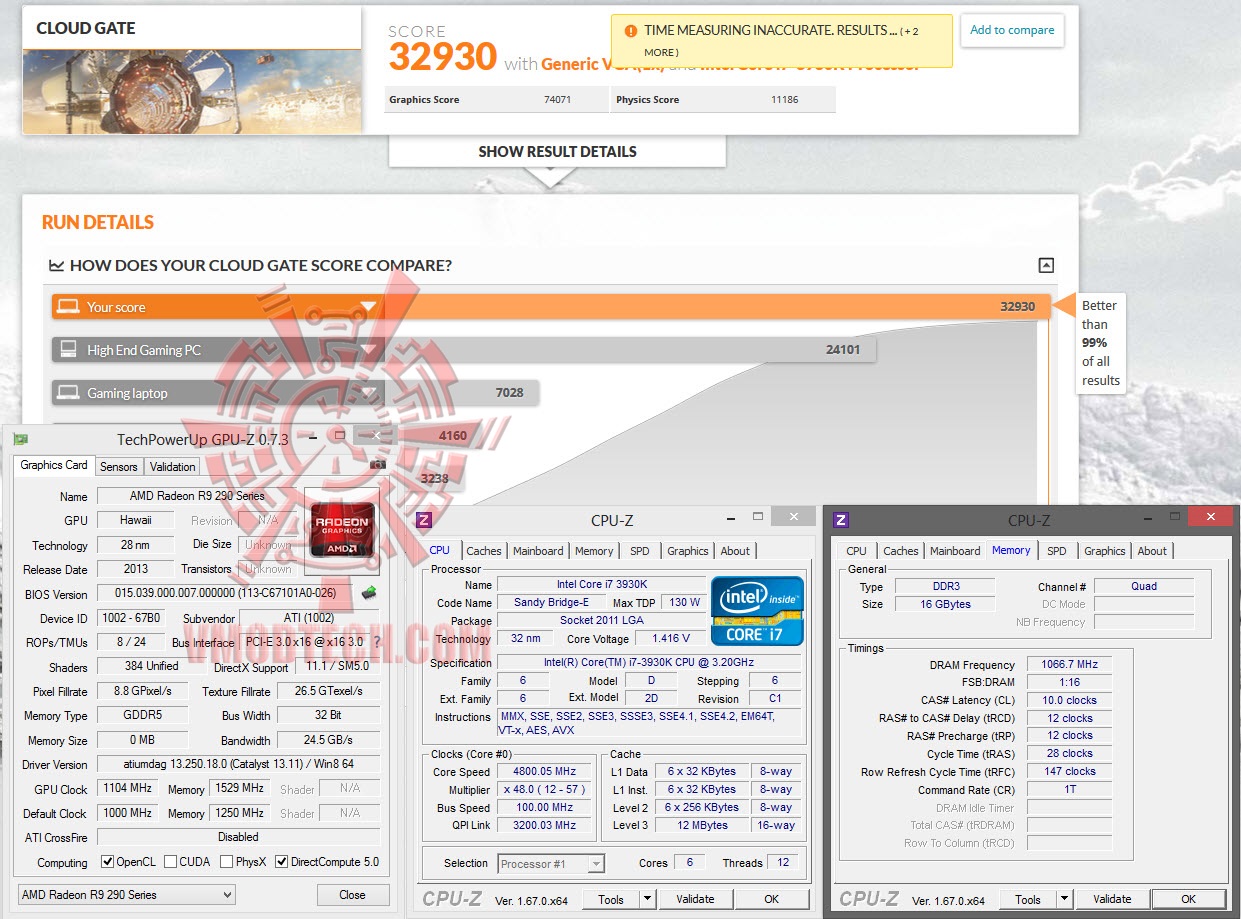Switch to the Validation tab in GPU-Z
Screen dimensions: 1241x919
pos(173,467)
